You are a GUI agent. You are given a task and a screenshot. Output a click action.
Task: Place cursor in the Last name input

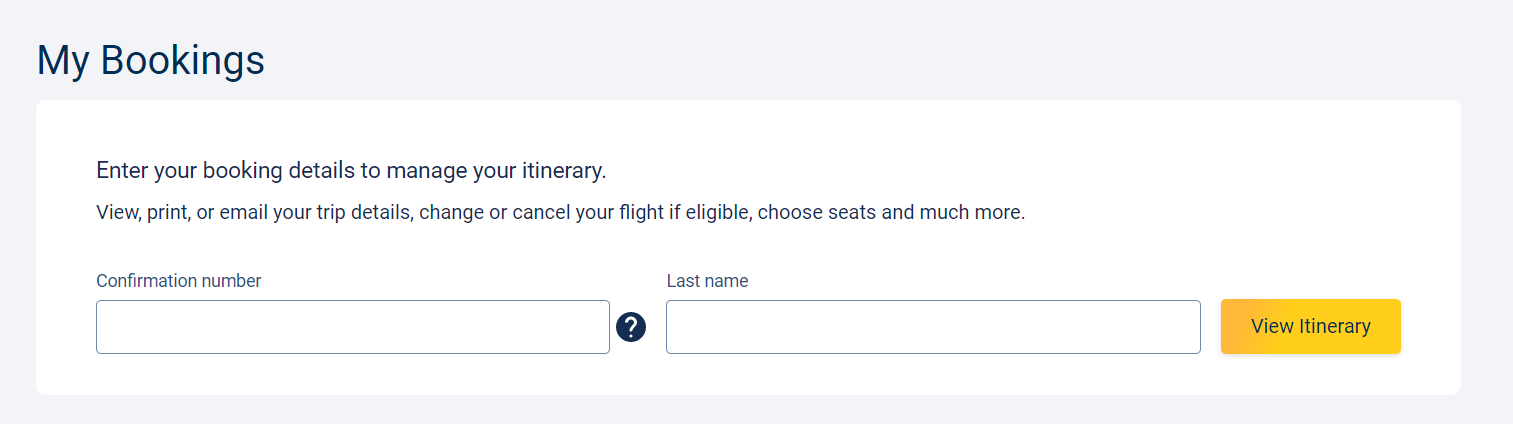pos(933,327)
